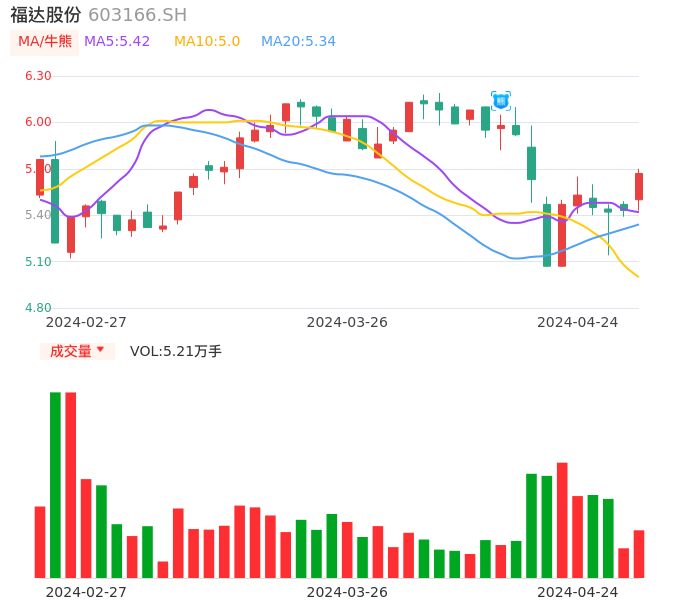
Task: Select the MA/牛熊 indicator tab
Action: (45, 42)
